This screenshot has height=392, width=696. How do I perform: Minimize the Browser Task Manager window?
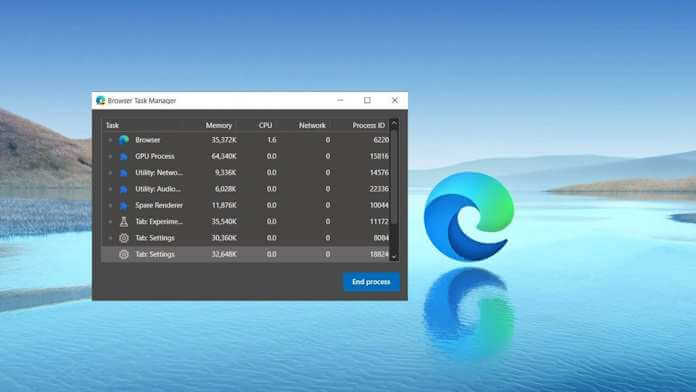point(340,100)
